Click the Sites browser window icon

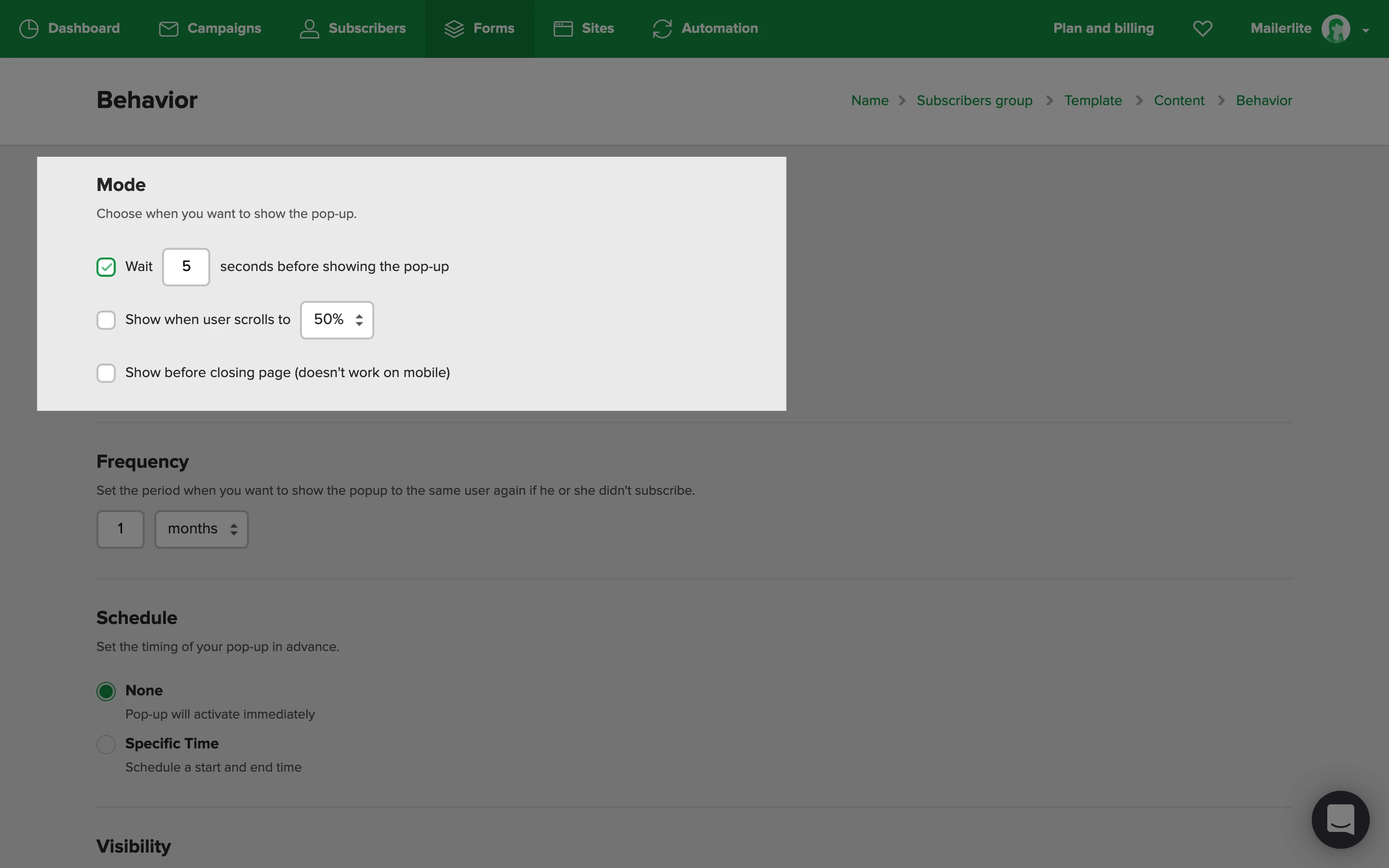(x=563, y=29)
